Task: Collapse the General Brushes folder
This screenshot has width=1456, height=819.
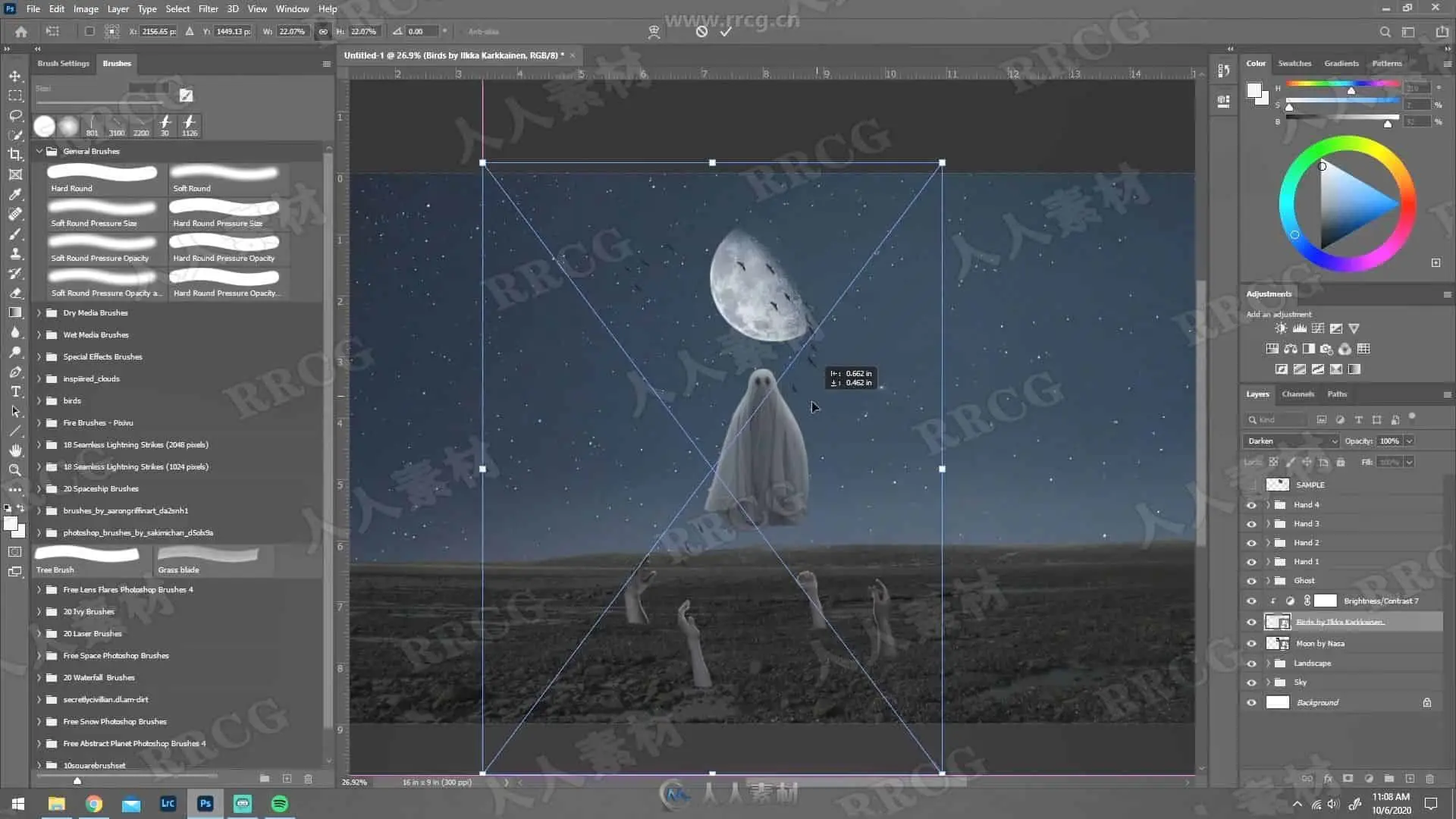Action: pyautogui.click(x=39, y=151)
